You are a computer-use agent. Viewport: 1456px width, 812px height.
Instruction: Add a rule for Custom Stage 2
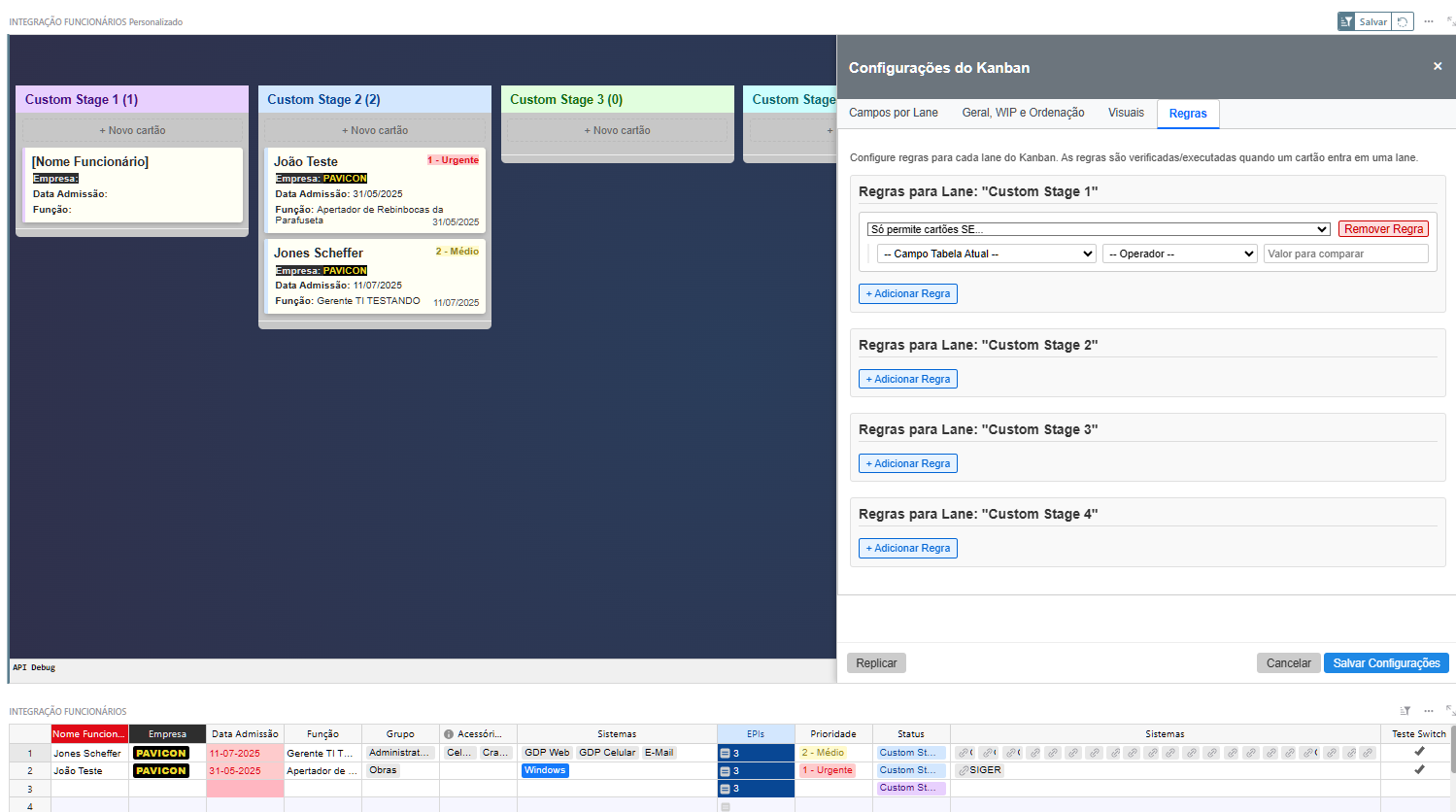[x=908, y=379]
